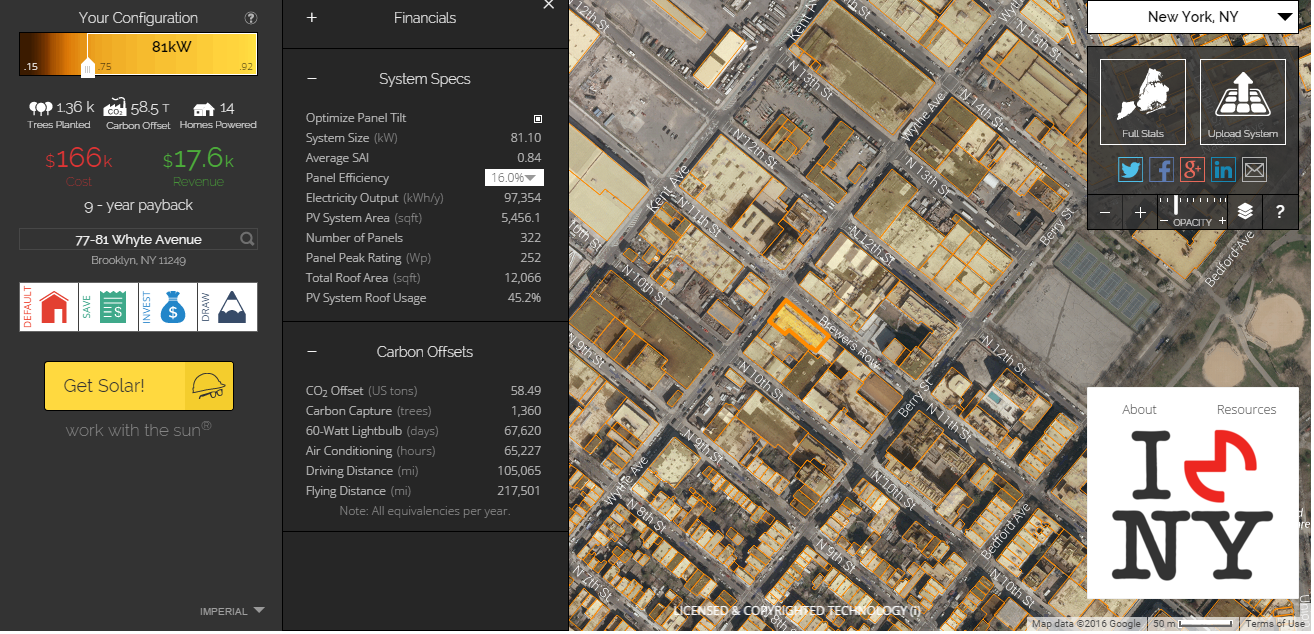Share on Facebook
This screenshot has width=1314, height=634.
[x=1161, y=170]
